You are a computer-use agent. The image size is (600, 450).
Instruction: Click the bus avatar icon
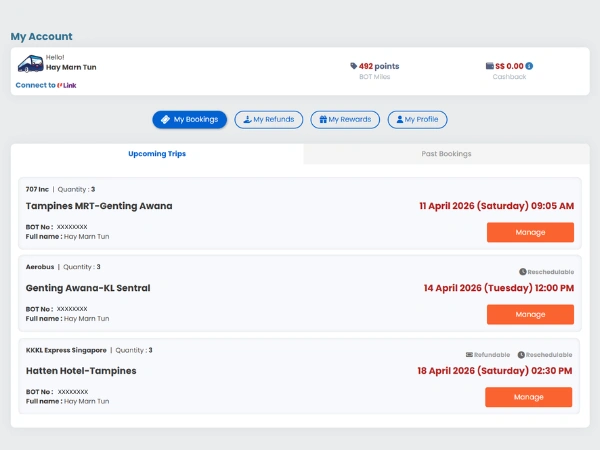30,64
